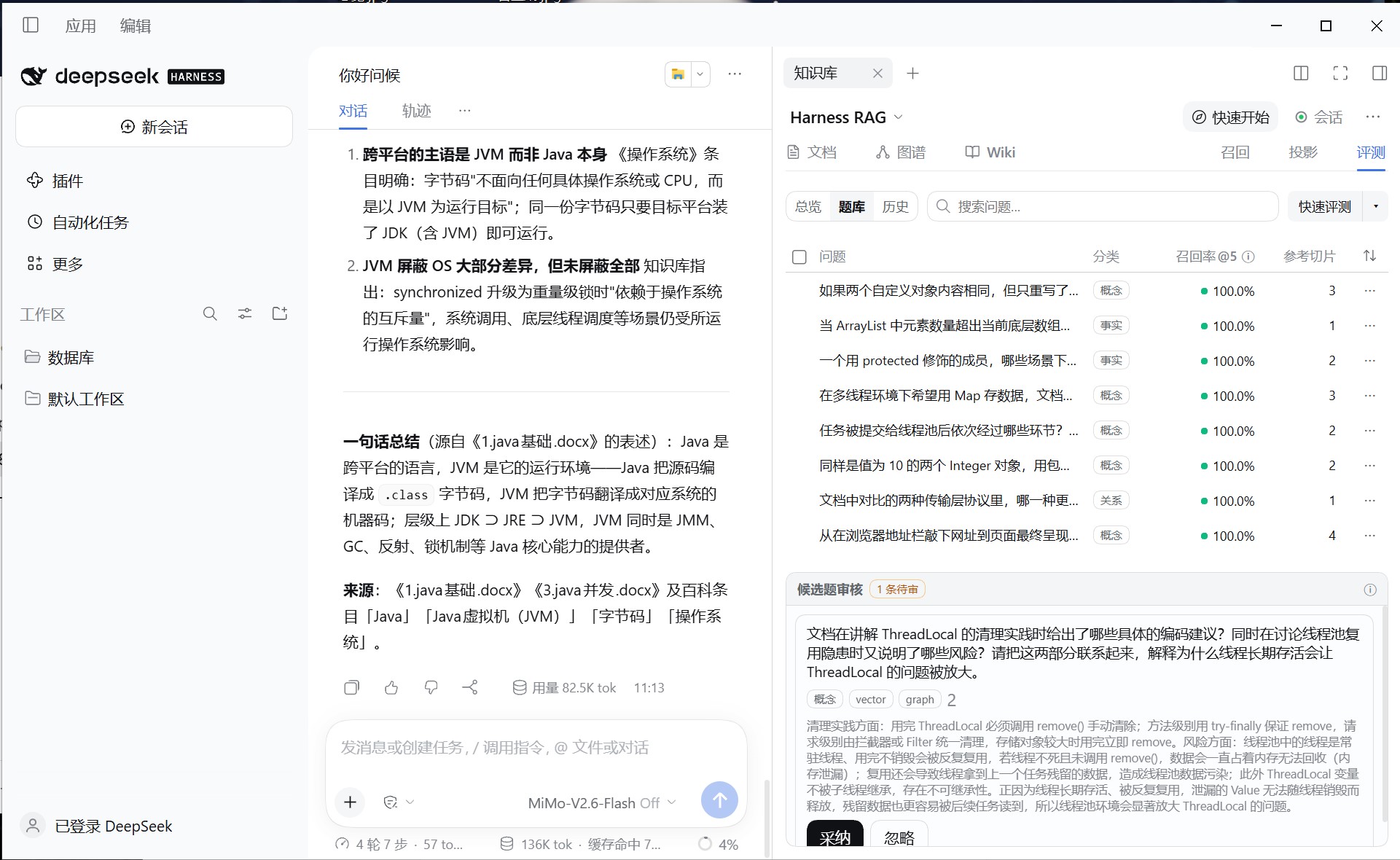Expand the tool mode dropdown in composer
1400x860 pixels.
tap(399, 802)
